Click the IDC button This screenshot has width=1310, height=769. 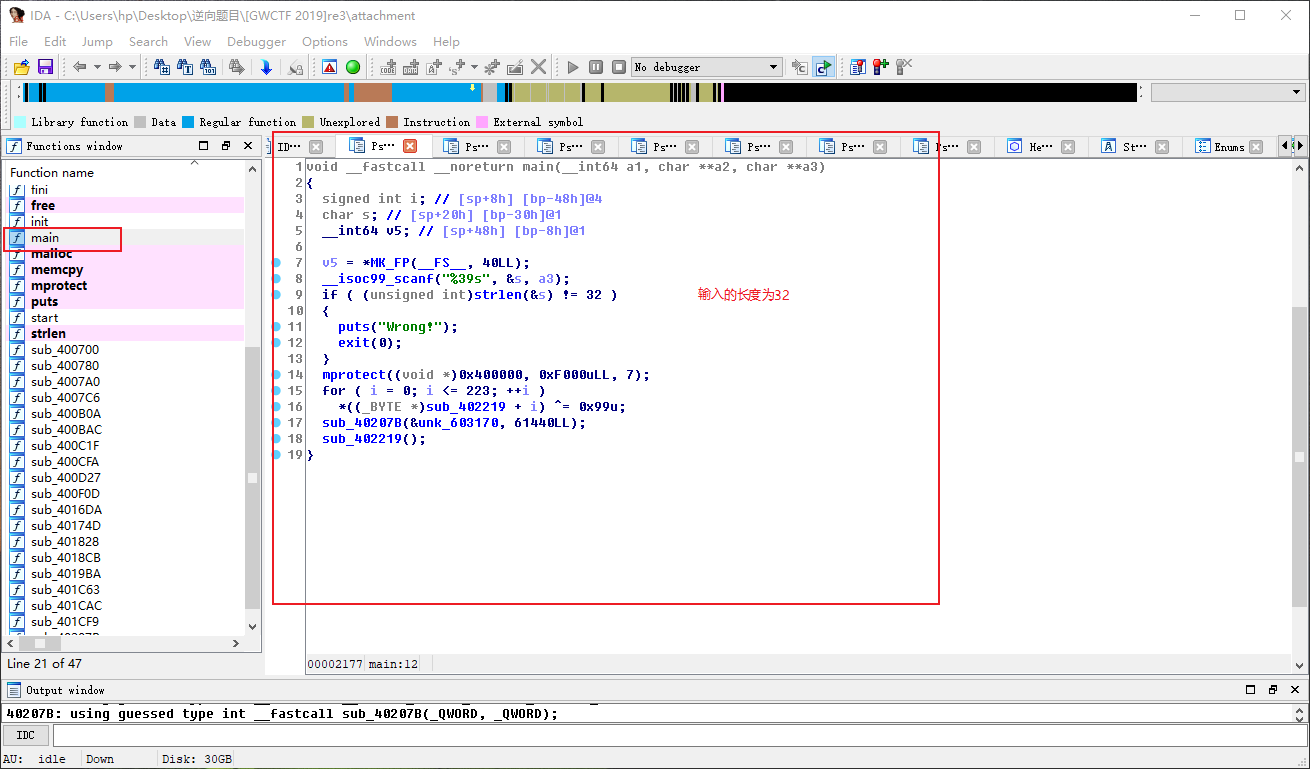click(x=26, y=735)
